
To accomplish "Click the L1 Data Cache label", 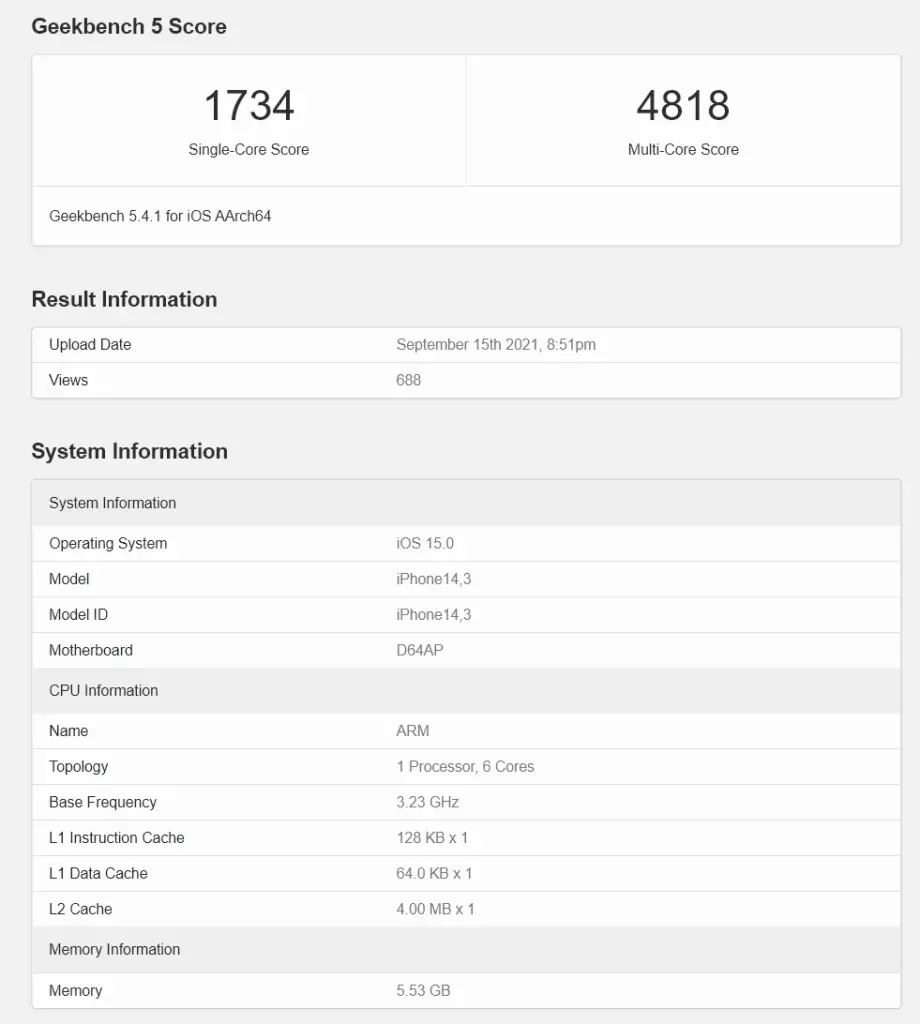I will point(98,873).
